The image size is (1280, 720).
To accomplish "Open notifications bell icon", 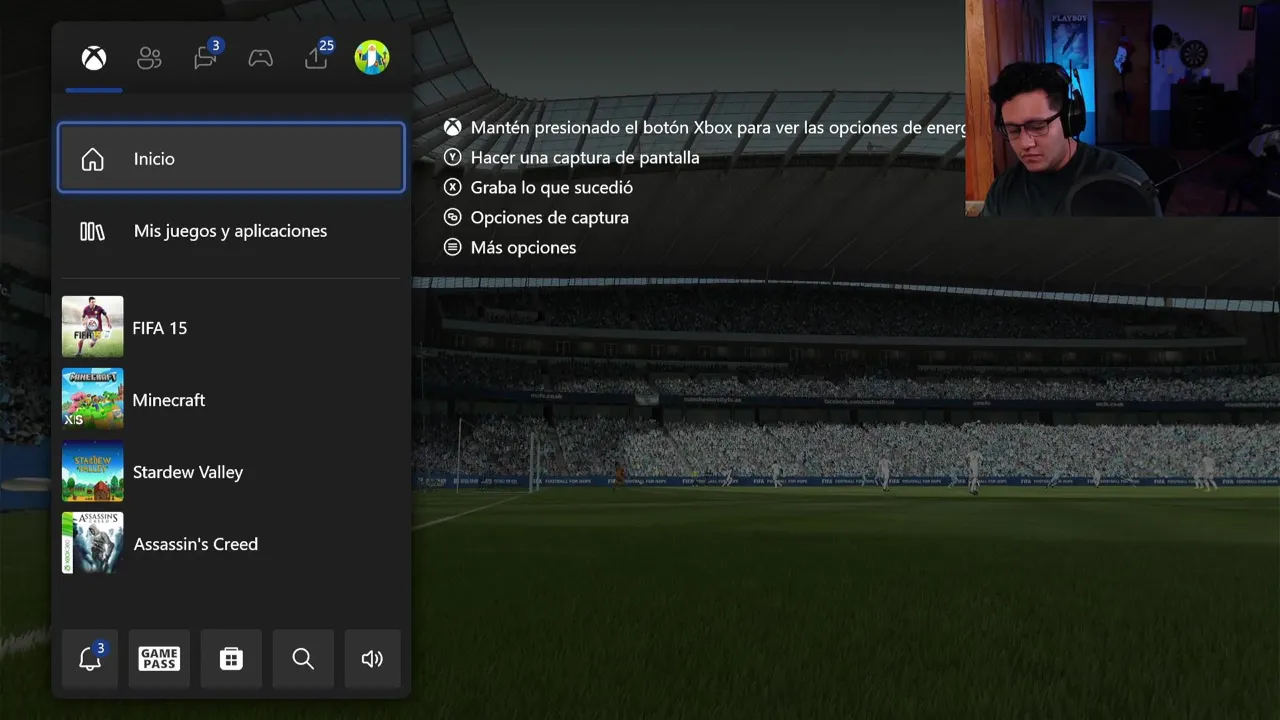I will coord(90,659).
